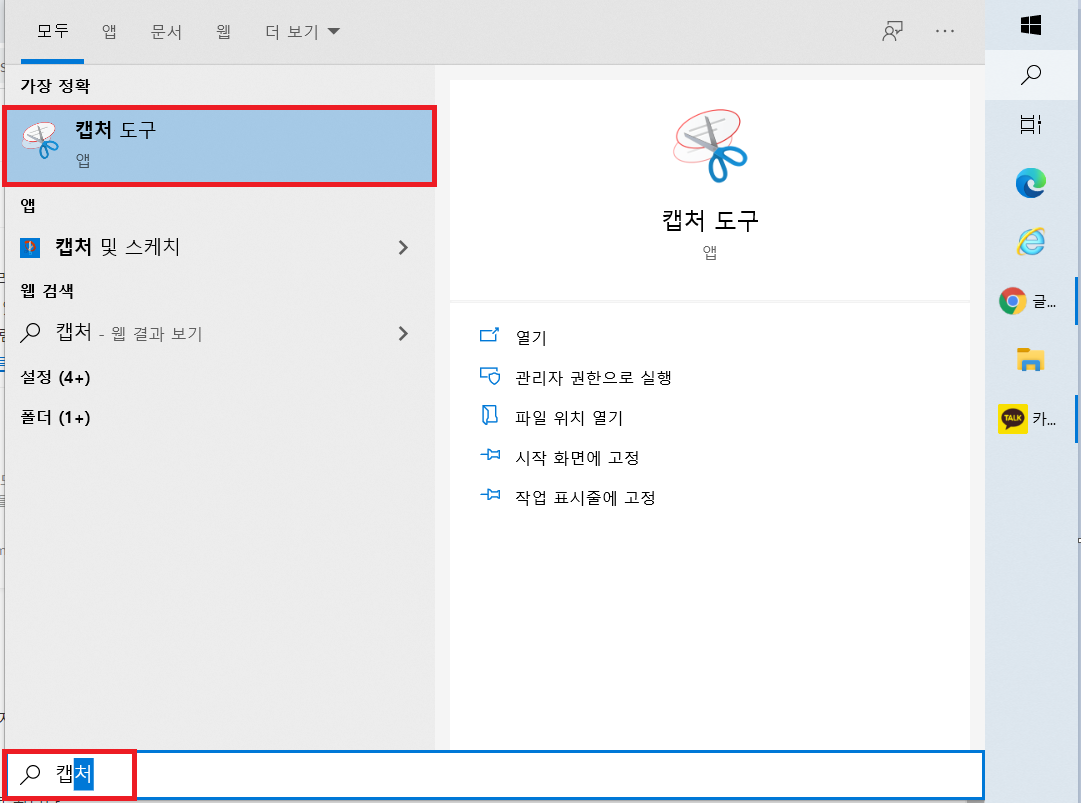The width and height of the screenshot is (1081, 803).
Task: Click the administrator shield icon
Action: (x=489, y=376)
